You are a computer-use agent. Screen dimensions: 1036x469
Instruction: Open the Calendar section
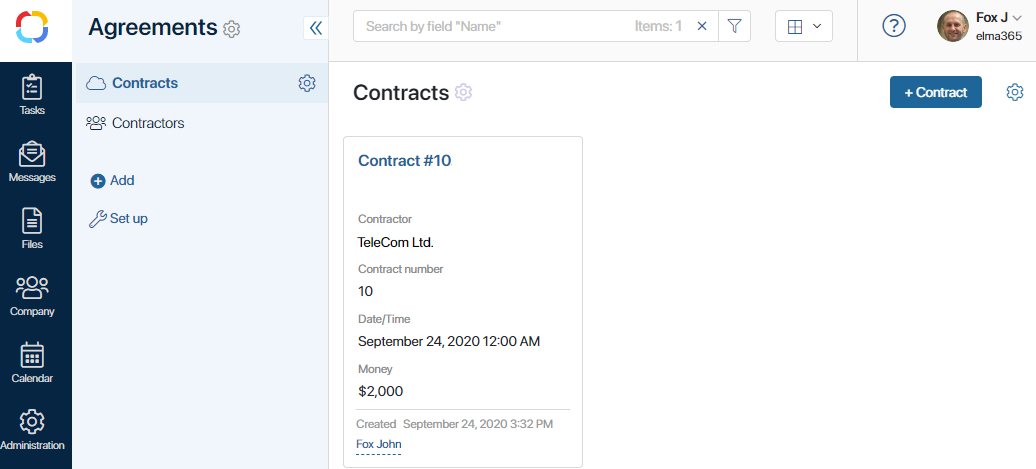tap(32, 364)
